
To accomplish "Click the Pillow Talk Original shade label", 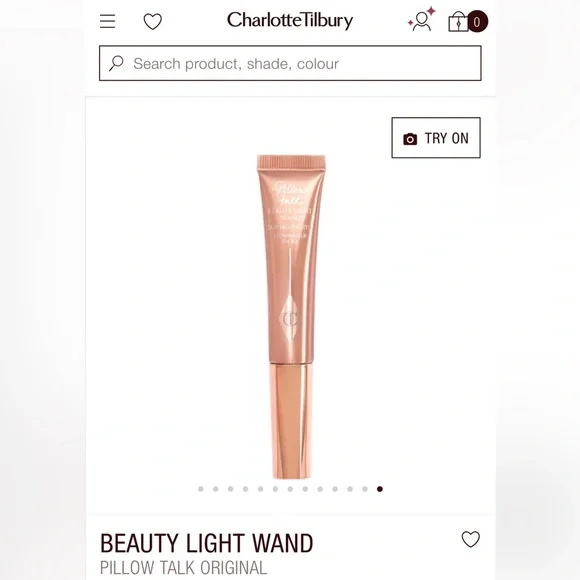I will 183,567.
